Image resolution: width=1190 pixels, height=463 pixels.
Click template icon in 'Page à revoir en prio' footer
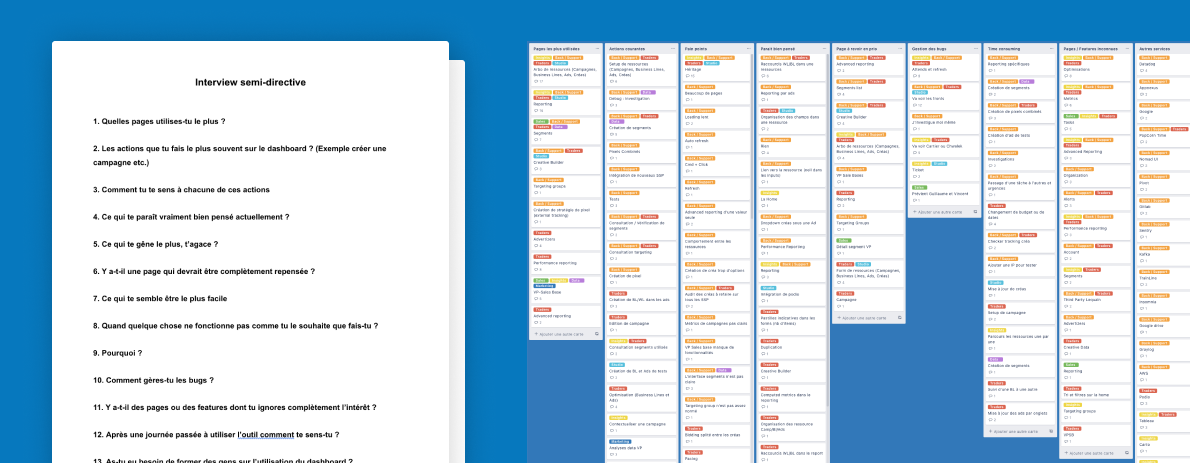899,318
